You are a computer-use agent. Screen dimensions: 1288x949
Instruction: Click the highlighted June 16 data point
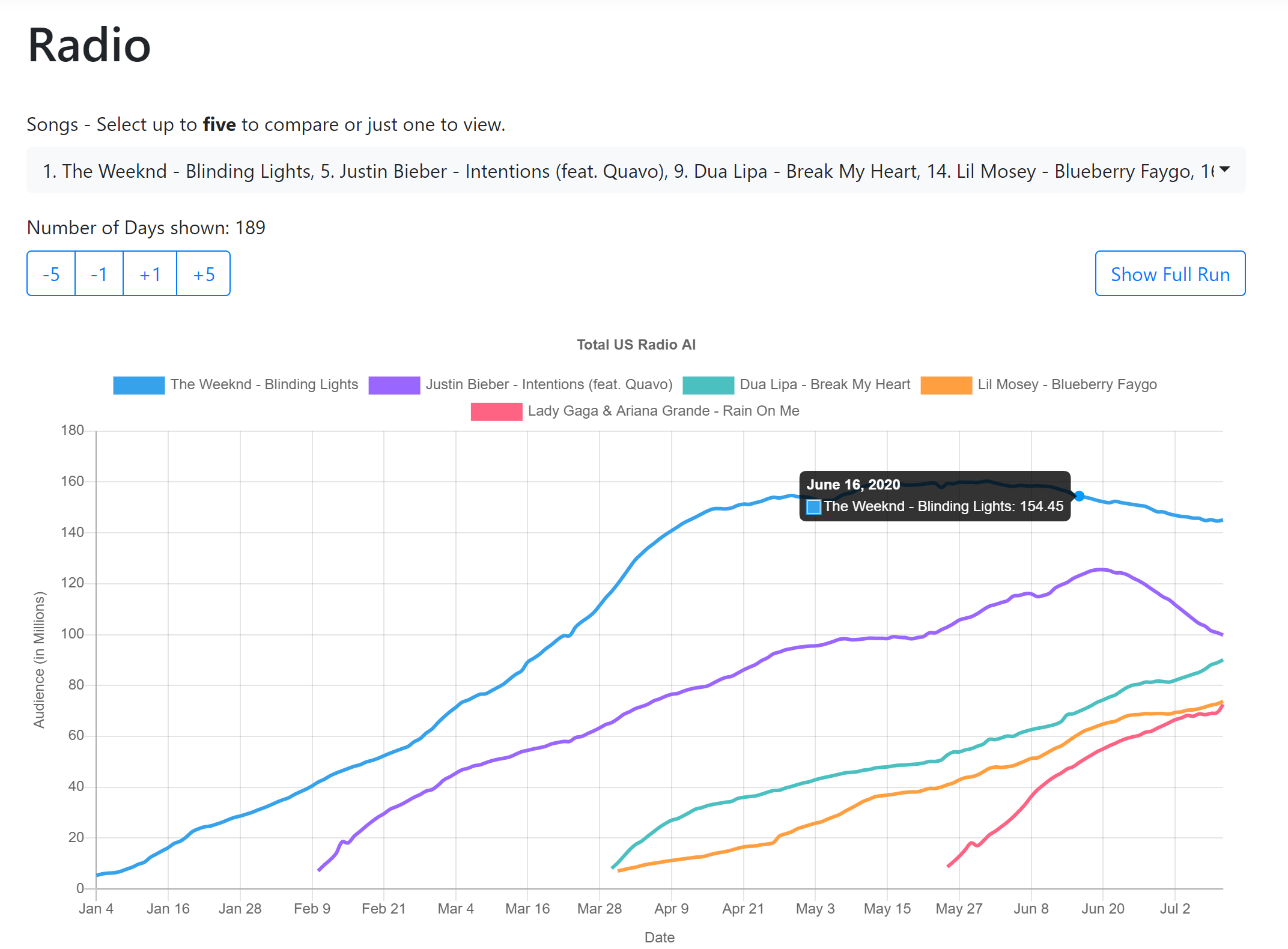click(x=1080, y=496)
